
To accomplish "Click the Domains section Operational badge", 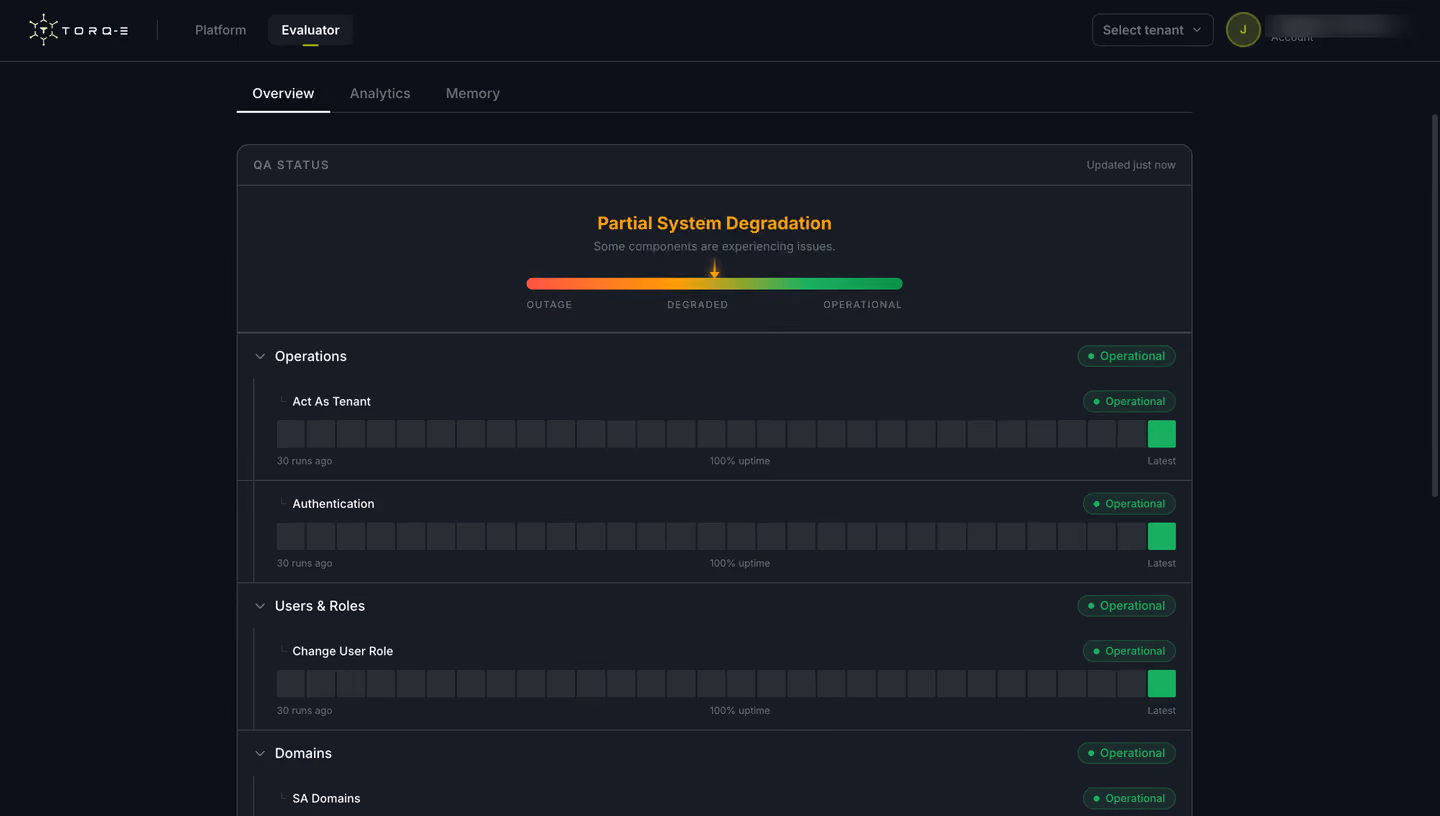I will point(1126,753).
